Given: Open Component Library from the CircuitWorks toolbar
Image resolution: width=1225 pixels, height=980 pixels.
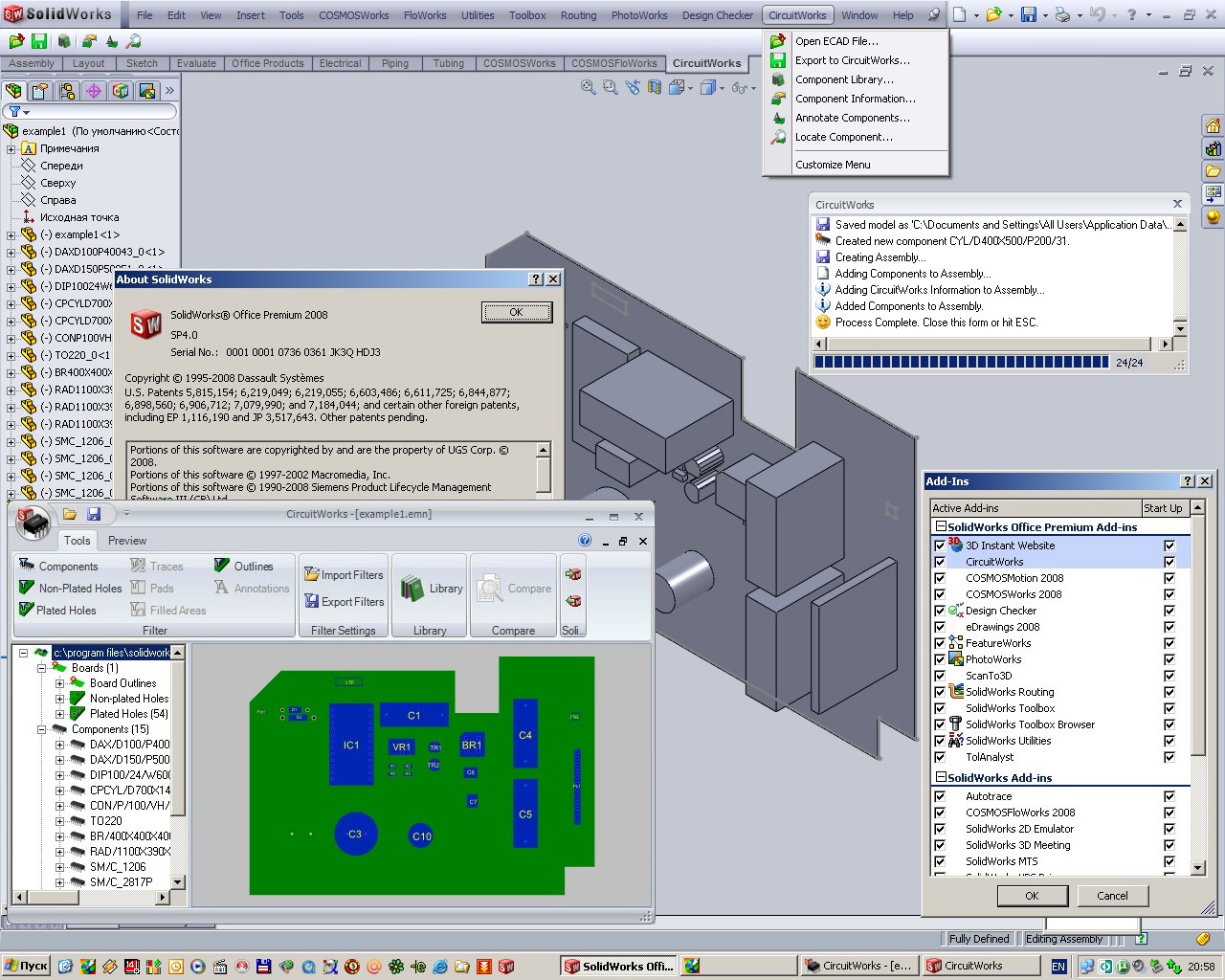Looking at the screenshot, I should [x=63, y=41].
